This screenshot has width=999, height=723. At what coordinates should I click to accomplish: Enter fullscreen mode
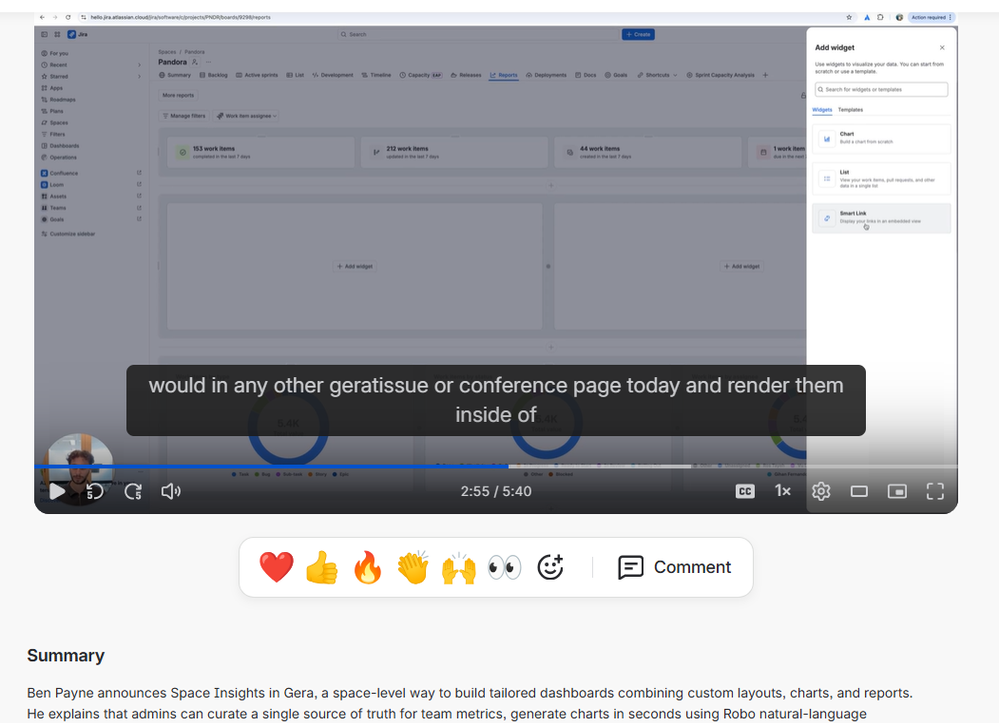(935, 491)
